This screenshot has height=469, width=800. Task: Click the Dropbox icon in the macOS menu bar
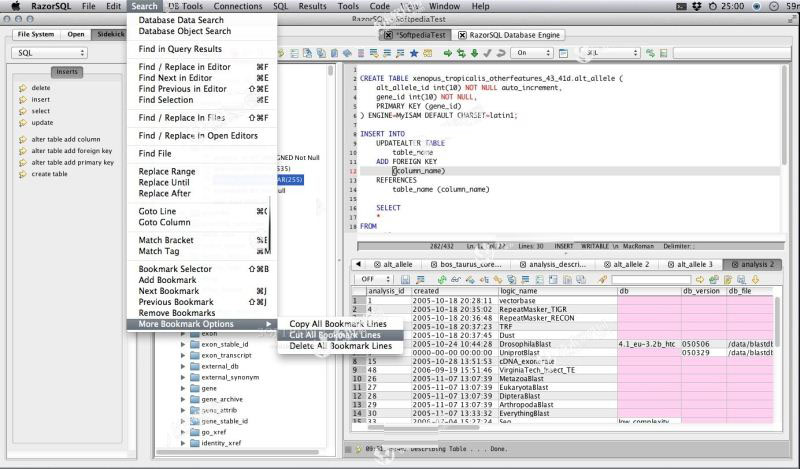[x=696, y=7]
